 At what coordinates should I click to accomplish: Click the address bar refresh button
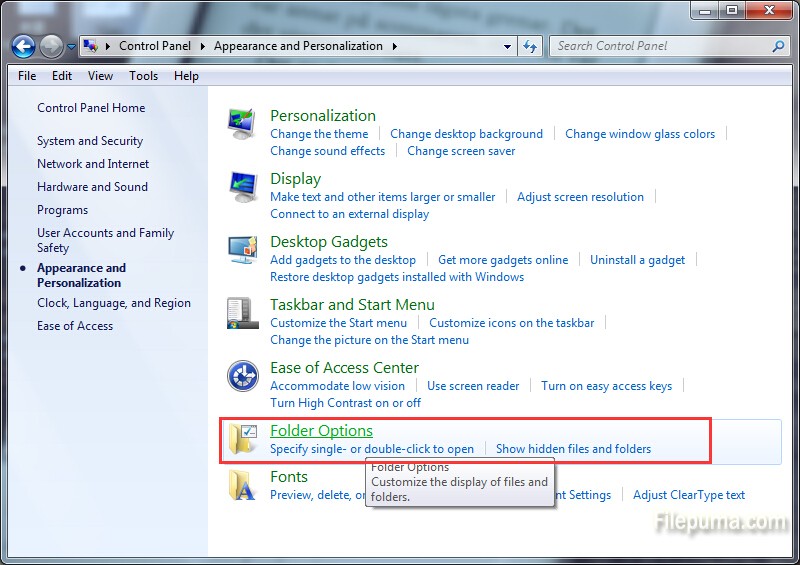pos(530,46)
